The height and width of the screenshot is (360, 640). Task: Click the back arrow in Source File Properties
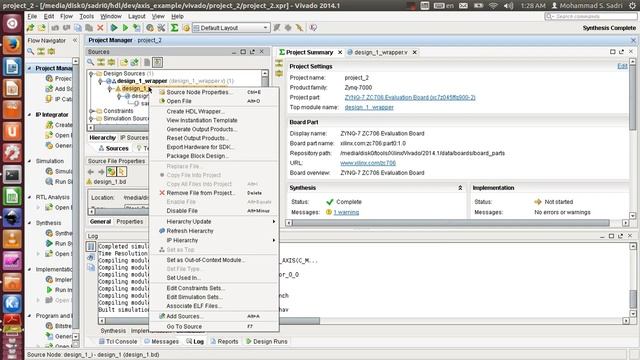click(91, 172)
